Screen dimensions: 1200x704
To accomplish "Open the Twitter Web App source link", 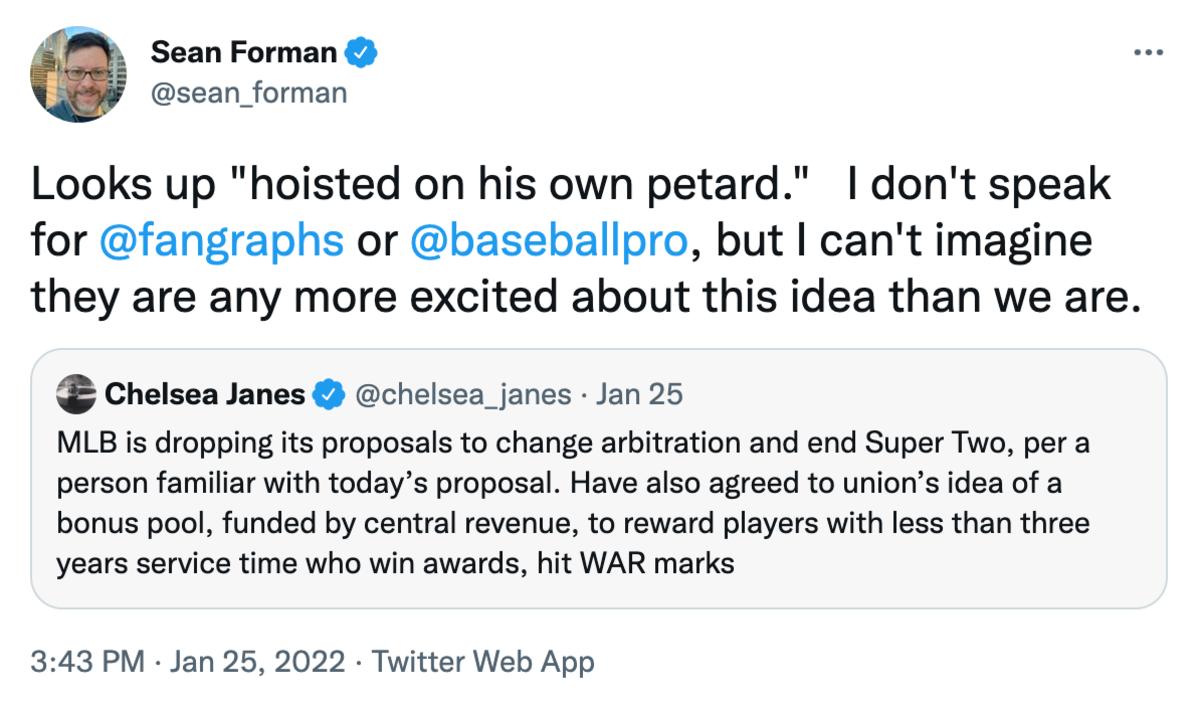I will coord(483,661).
